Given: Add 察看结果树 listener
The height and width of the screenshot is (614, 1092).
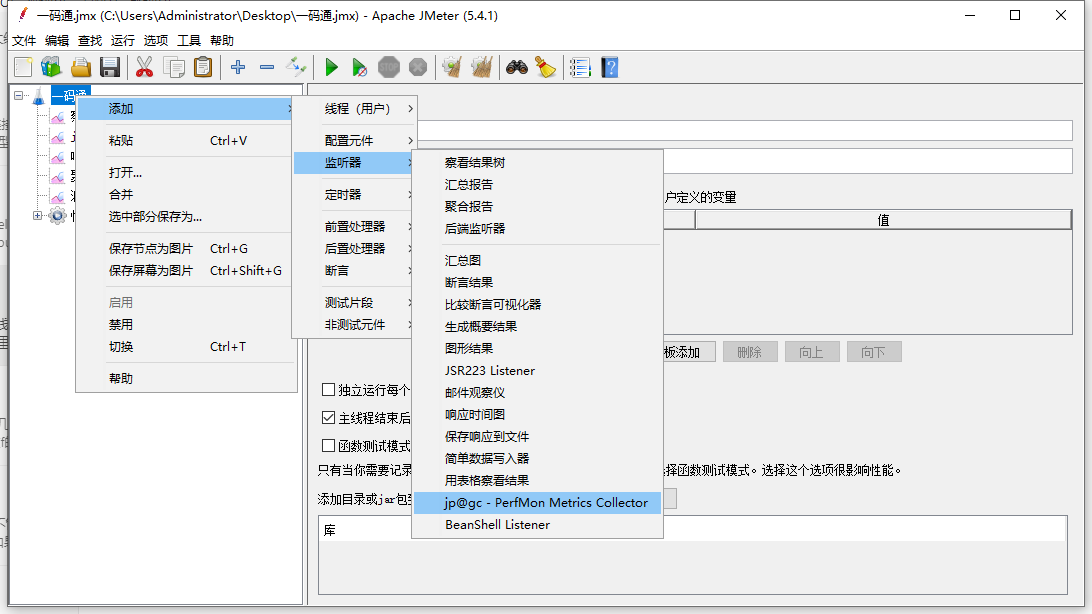Looking at the screenshot, I should click(x=537, y=163).
